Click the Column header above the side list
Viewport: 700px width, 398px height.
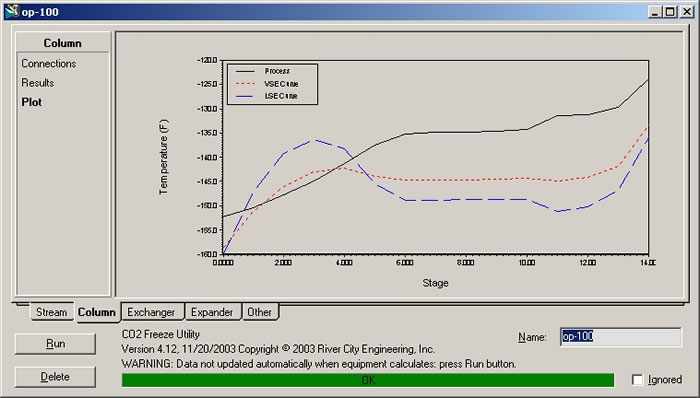[62, 43]
